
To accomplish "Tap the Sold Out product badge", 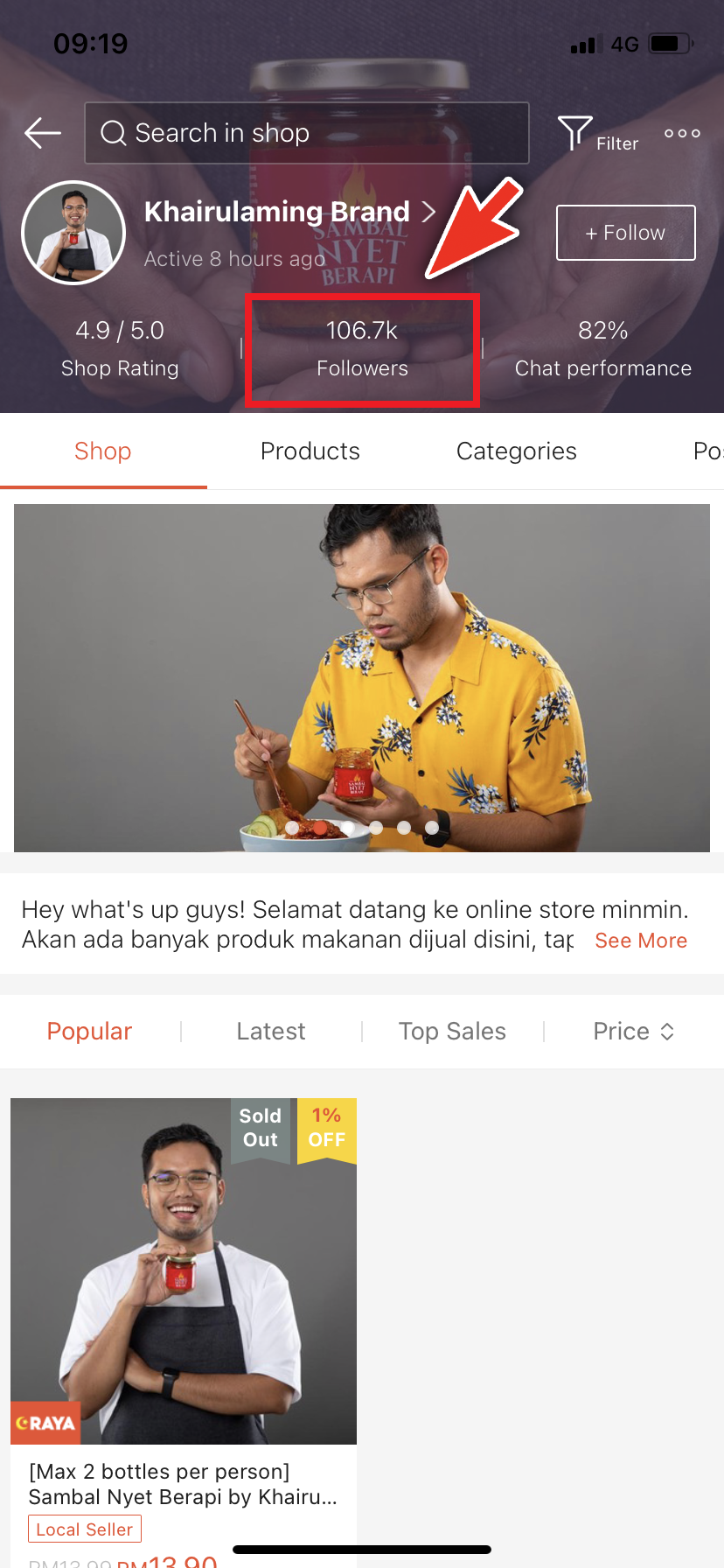I will click(x=261, y=1128).
